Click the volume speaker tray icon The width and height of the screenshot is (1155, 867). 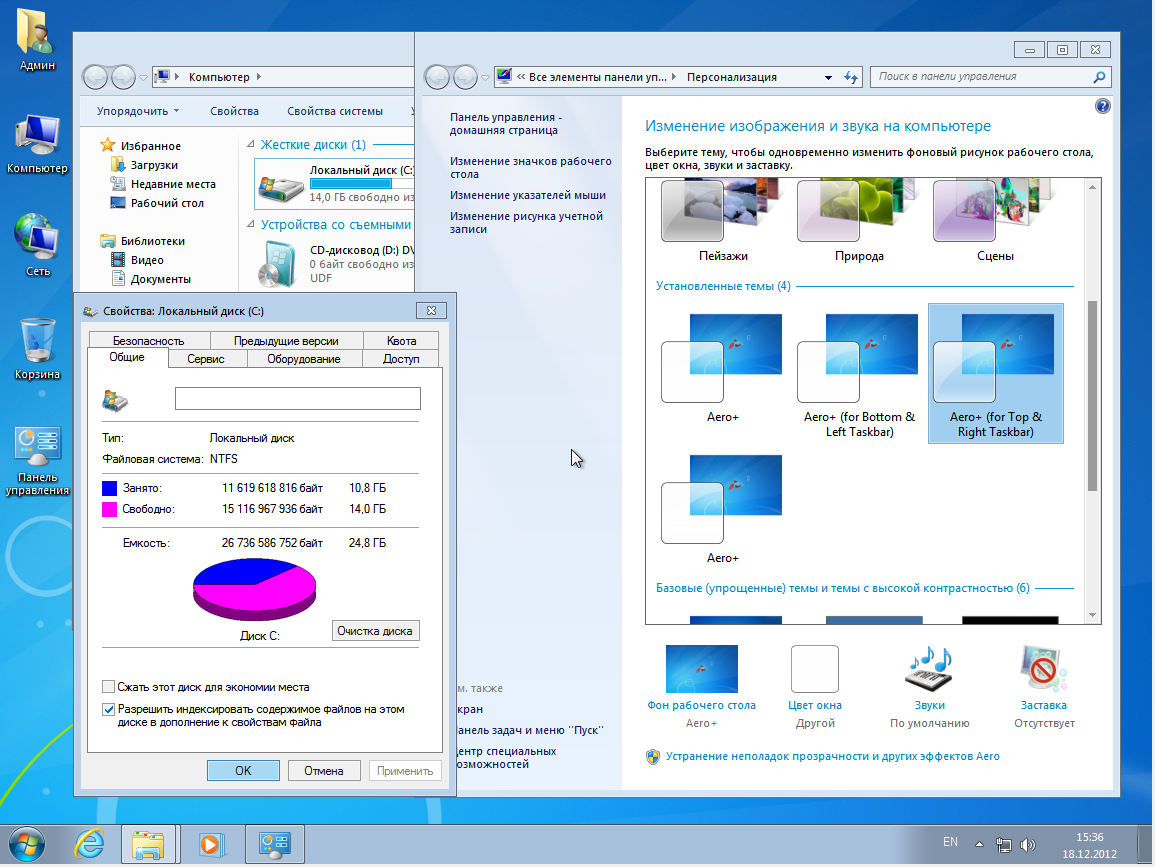click(x=1028, y=845)
